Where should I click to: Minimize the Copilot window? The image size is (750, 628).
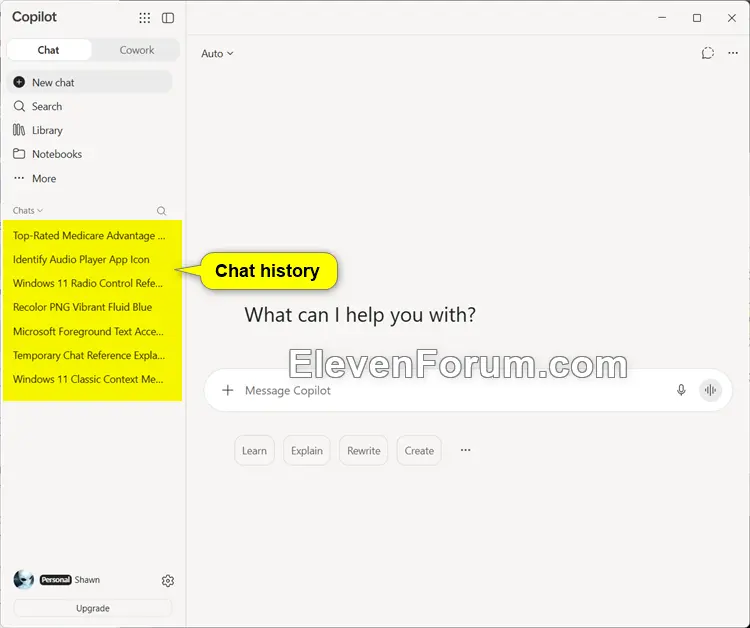[662, 18]
